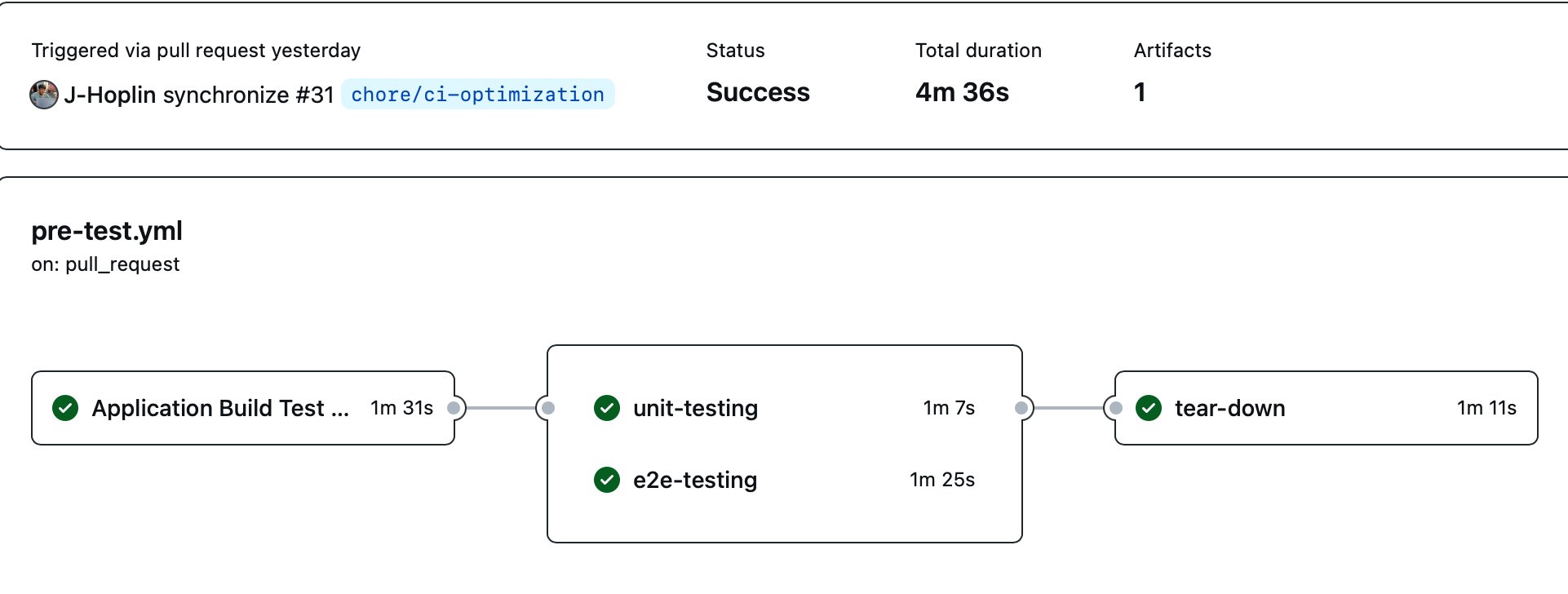
Task: Click the tear-down success checkmark icon
Action: coord(1149,408)
